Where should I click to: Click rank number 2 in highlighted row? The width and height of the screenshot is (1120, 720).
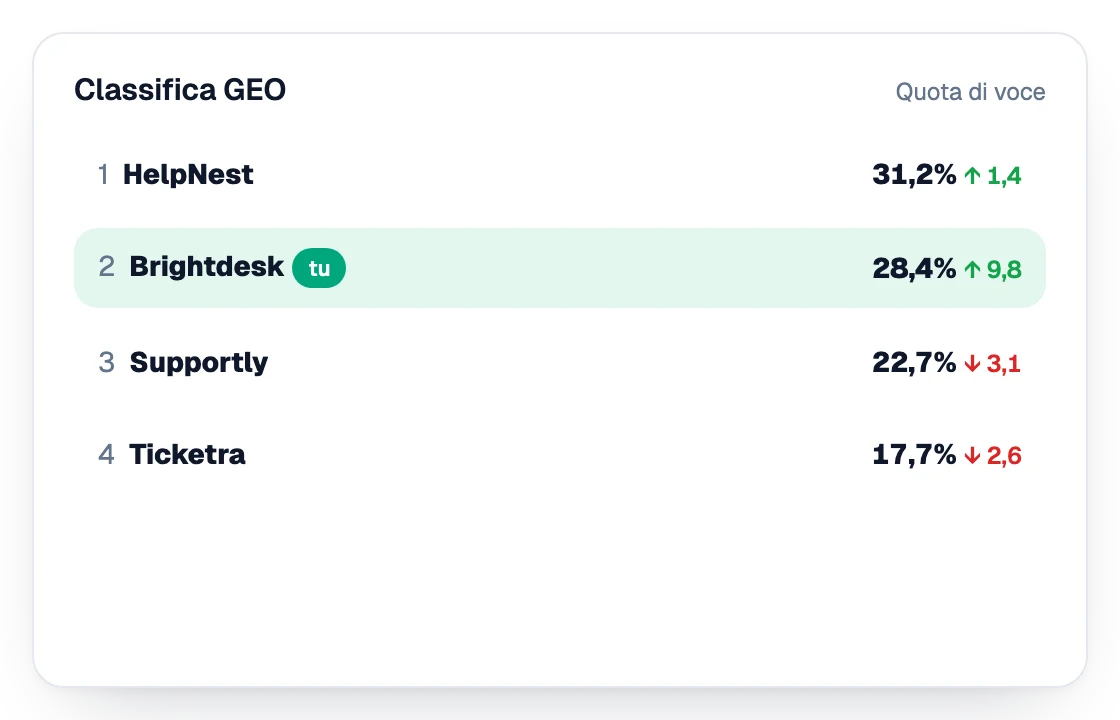pyautogui.click(x=106, y=267)
